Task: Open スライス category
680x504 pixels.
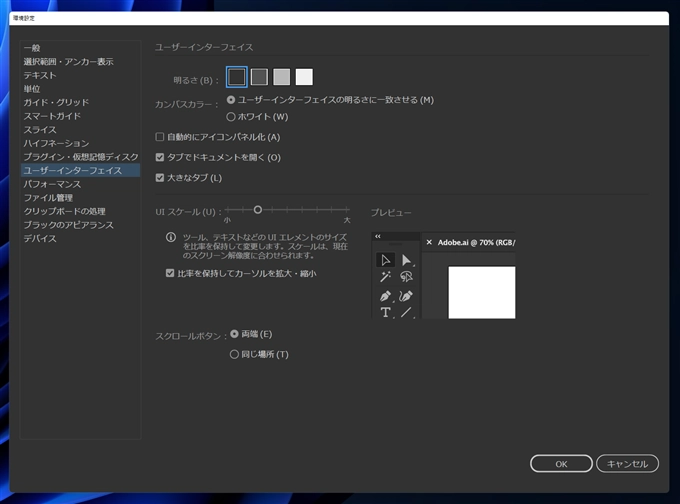Action: pyautogui.click(x=81, y=130)
